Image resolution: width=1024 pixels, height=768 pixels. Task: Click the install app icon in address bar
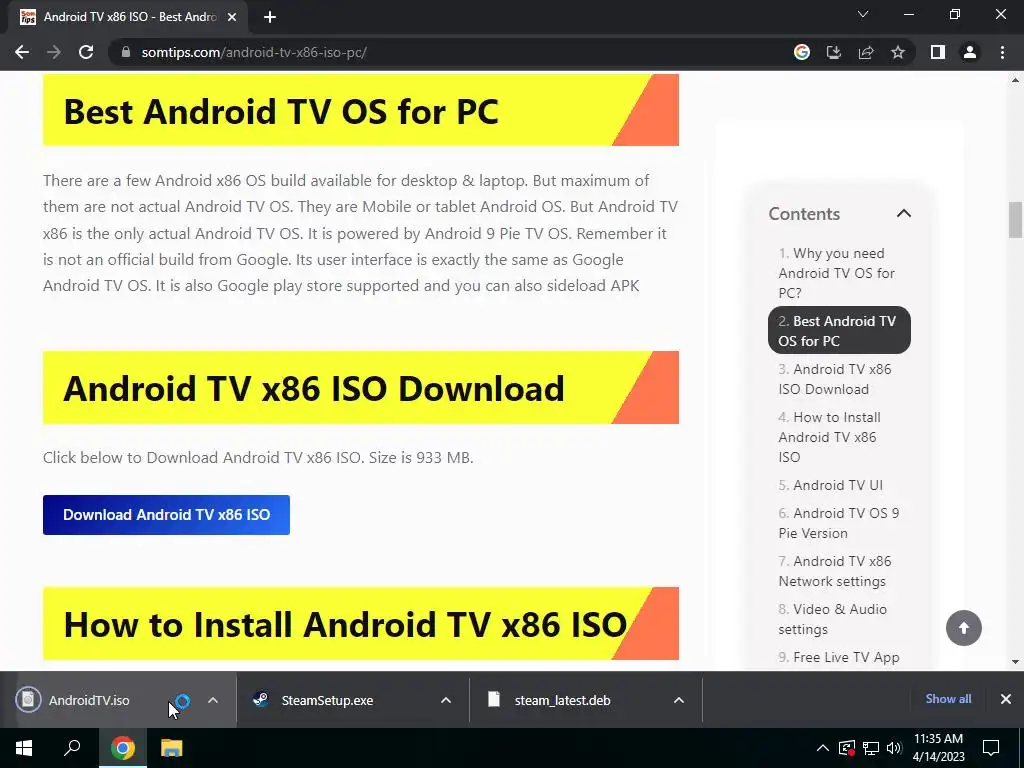click(834, 52)
